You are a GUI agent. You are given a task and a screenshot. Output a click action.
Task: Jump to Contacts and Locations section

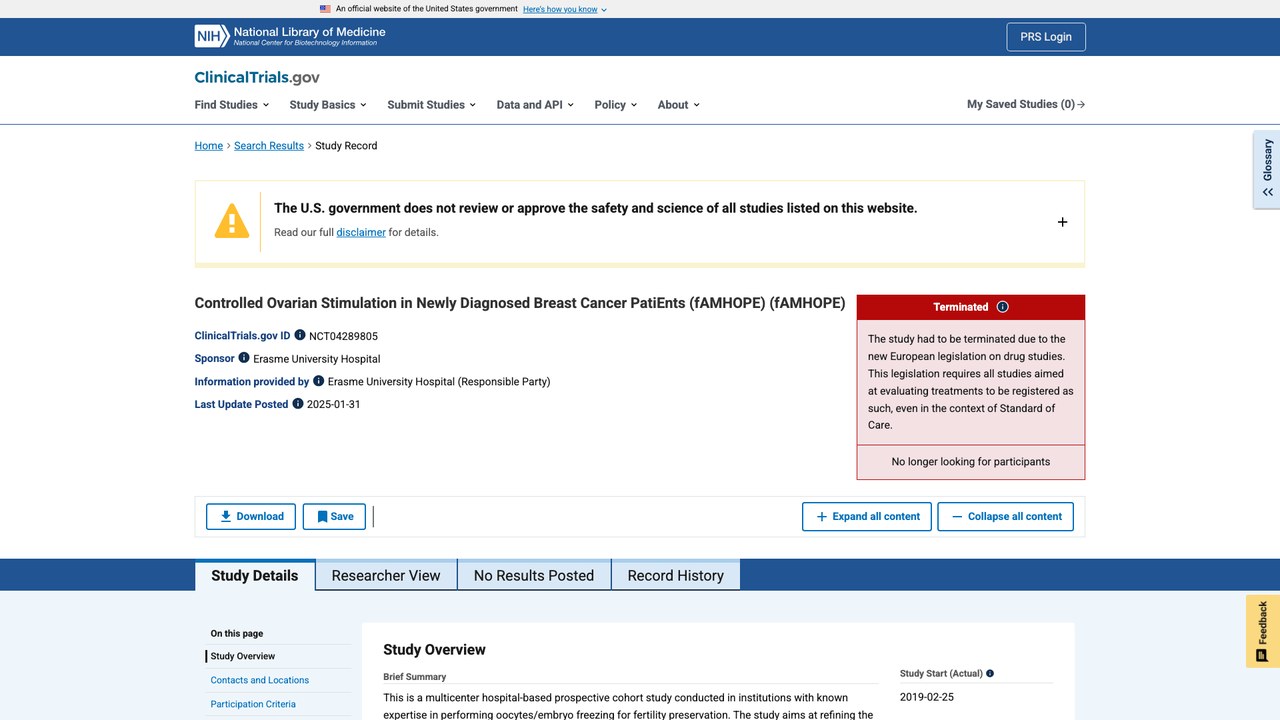[260, 680]
